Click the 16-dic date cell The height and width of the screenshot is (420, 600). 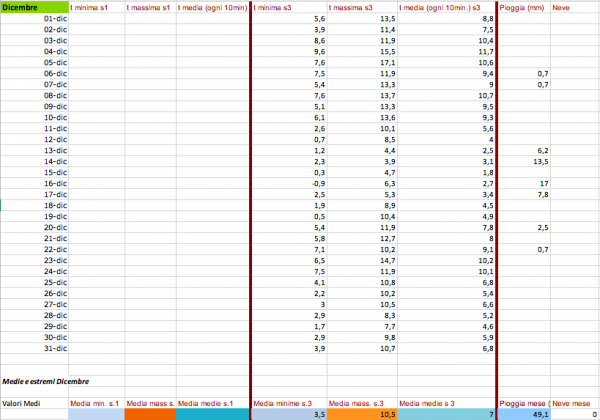[34, 183]
